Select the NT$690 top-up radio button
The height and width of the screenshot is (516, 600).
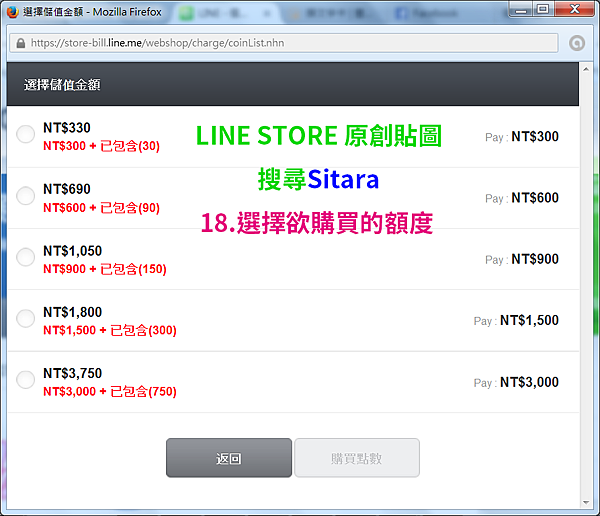click(26, 196)
